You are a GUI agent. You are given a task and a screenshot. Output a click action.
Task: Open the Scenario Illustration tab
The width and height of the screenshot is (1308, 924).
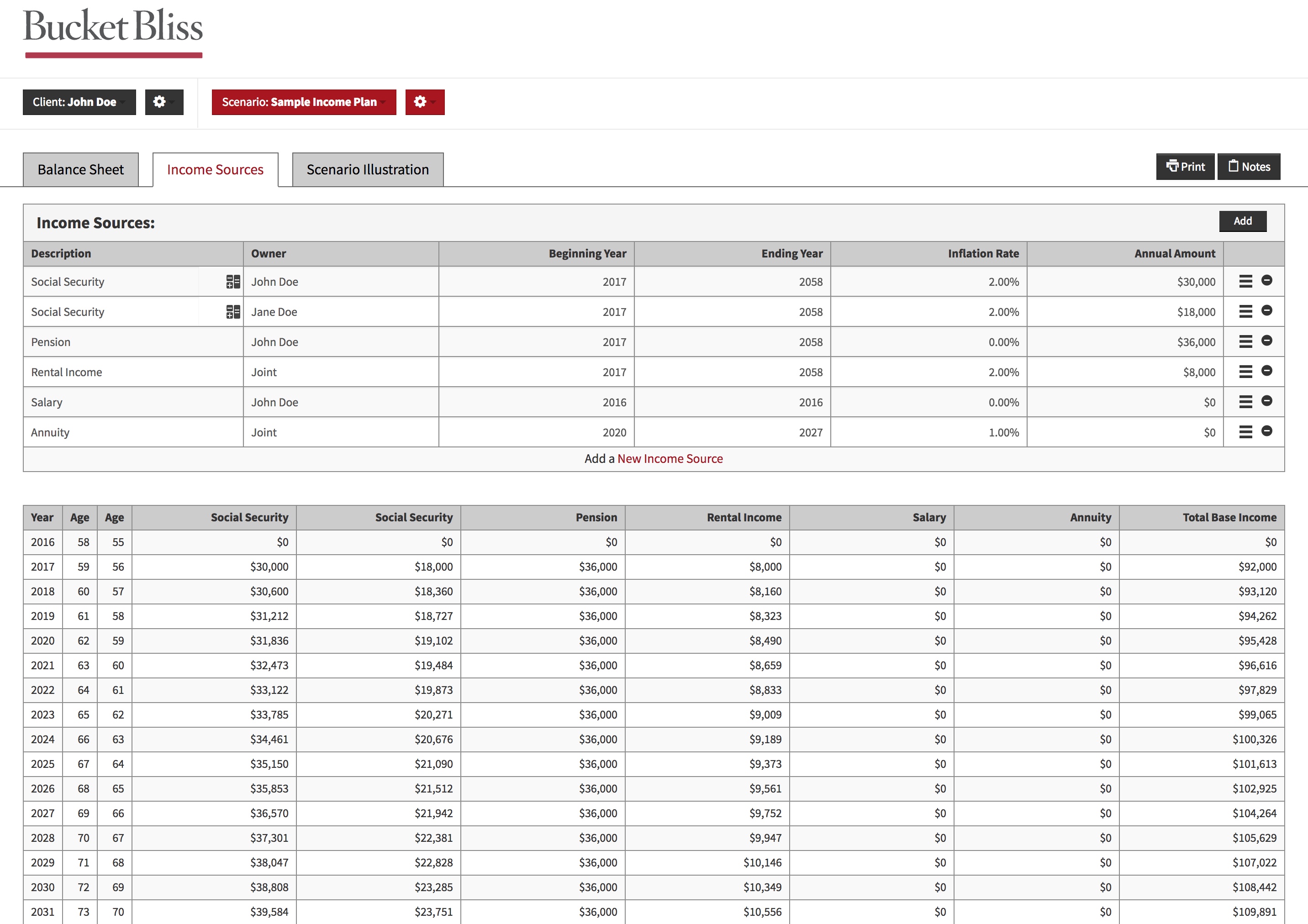(x=368, y=169)
